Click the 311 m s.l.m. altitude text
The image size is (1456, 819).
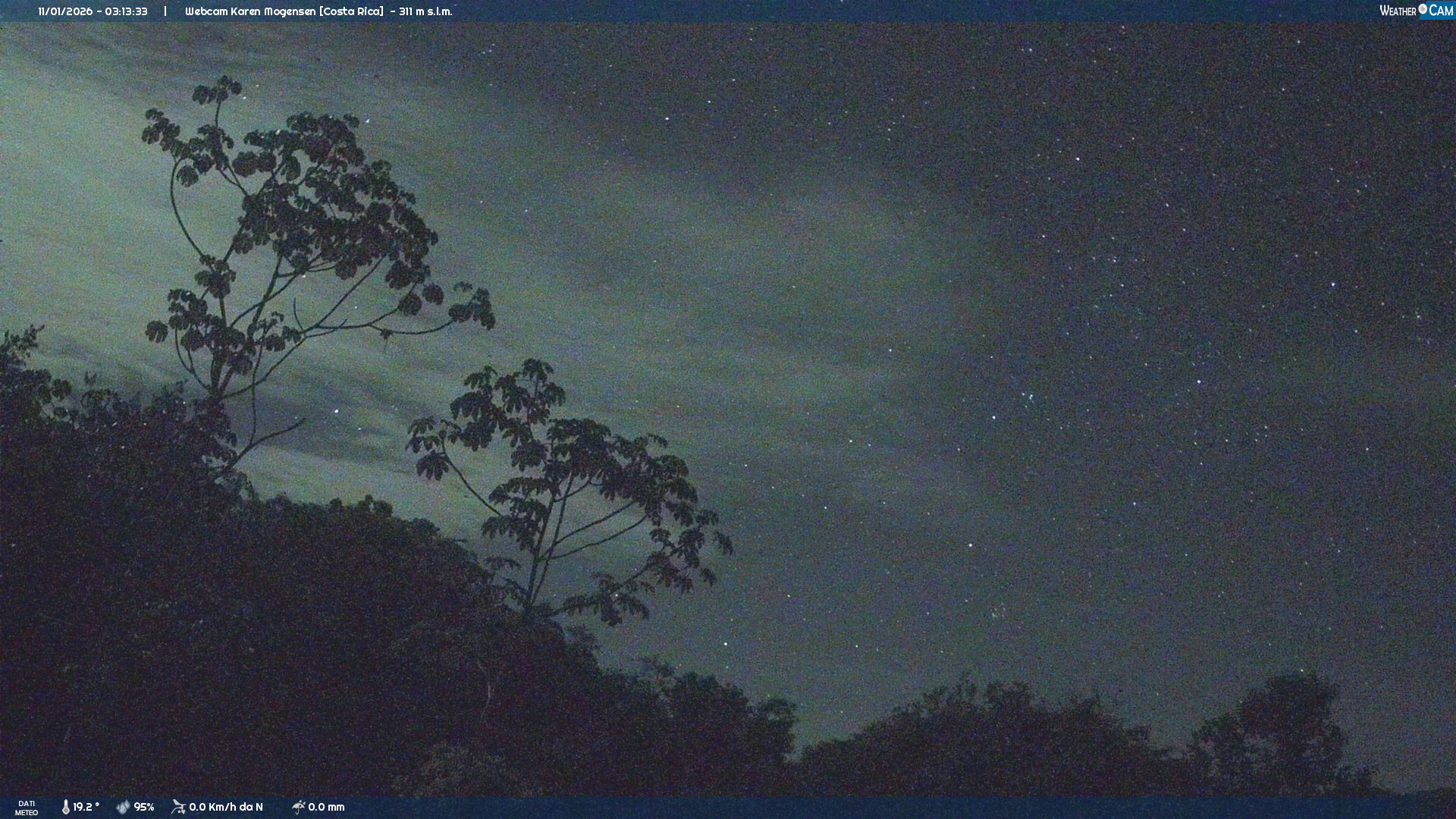pos(425,11)
